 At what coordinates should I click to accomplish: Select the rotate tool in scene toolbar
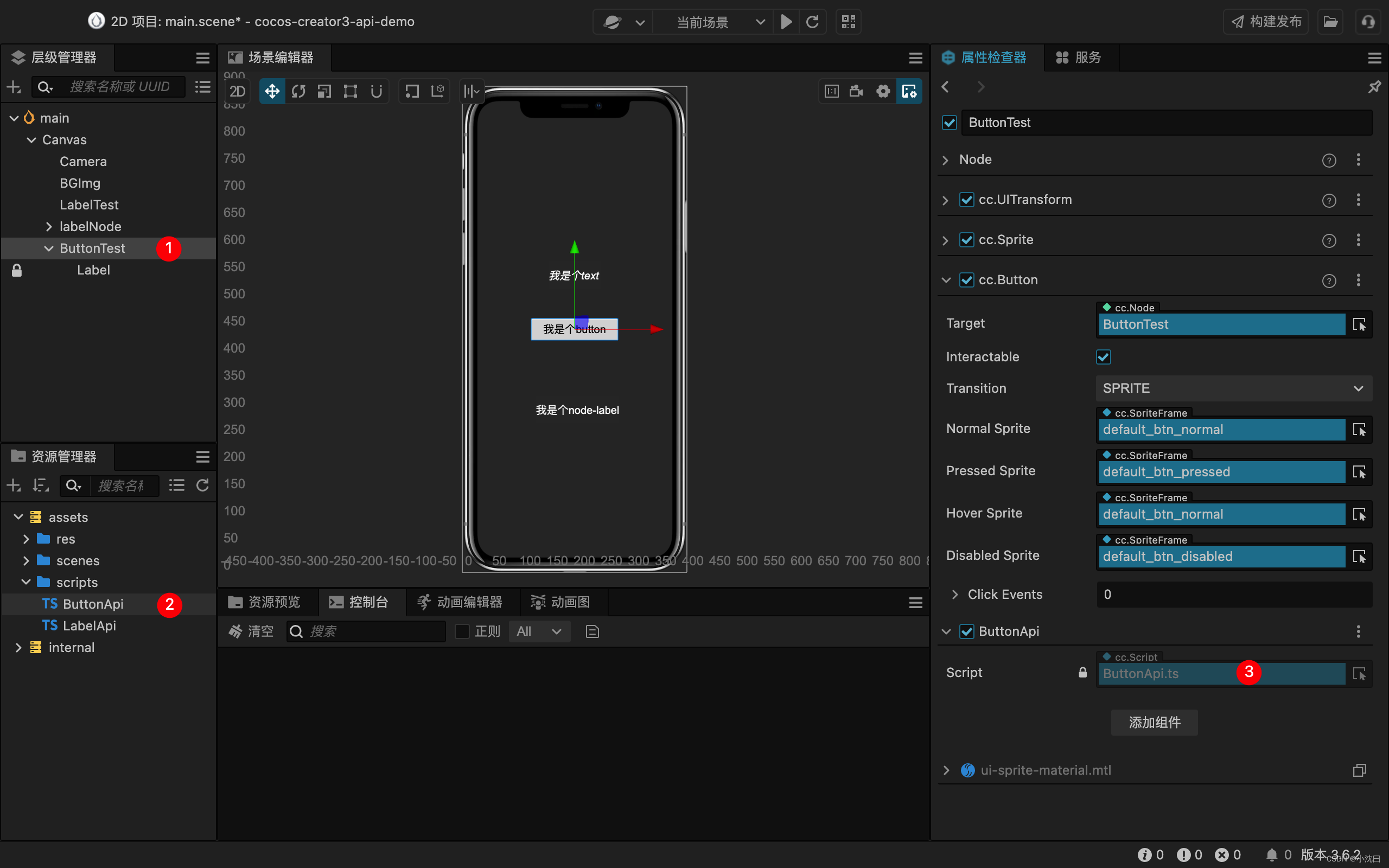point(298,91)
